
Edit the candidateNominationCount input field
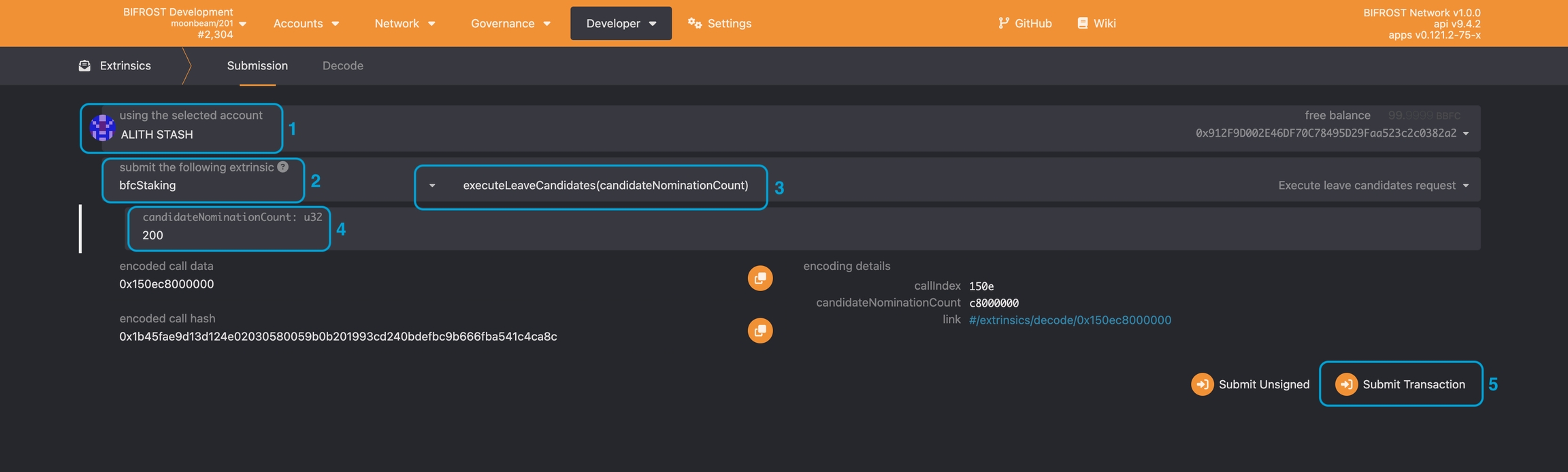tap(228, 235)
